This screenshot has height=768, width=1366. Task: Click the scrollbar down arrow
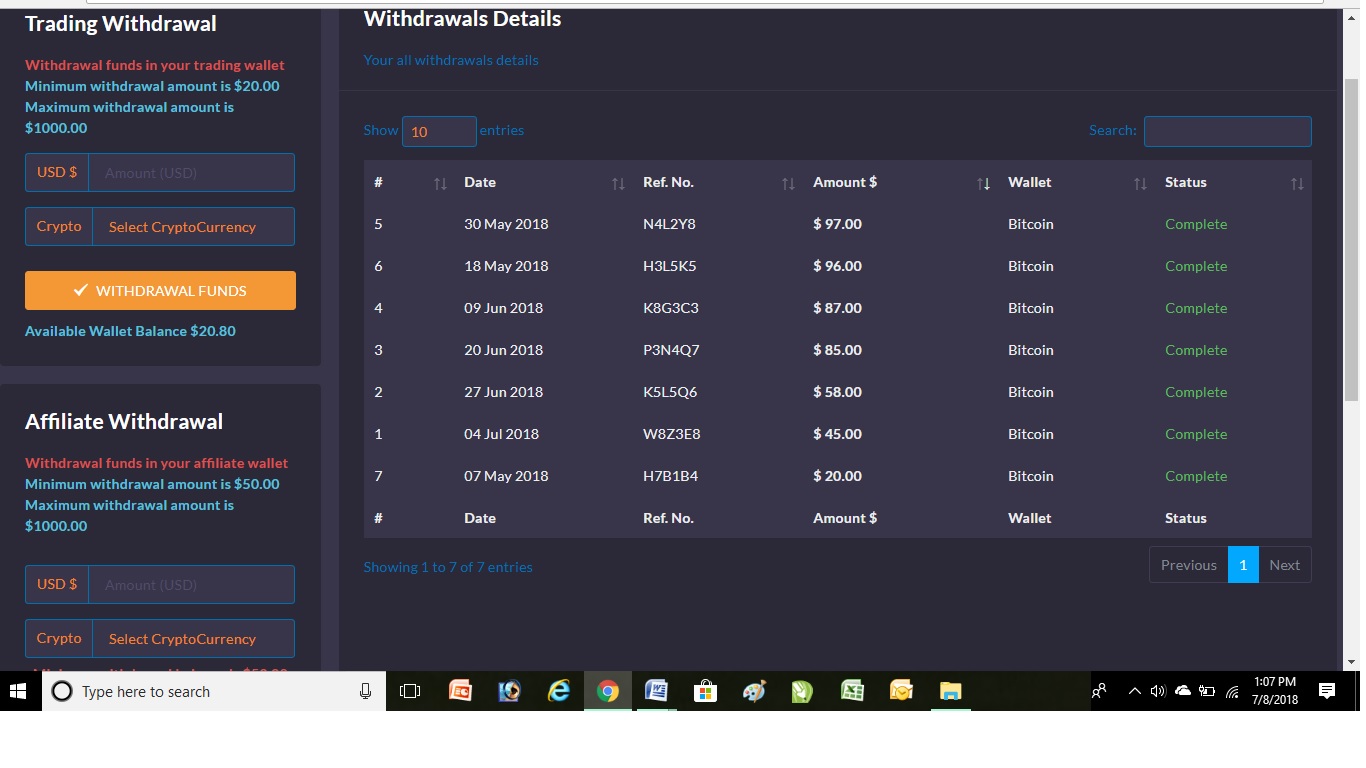coord(1352,662)
